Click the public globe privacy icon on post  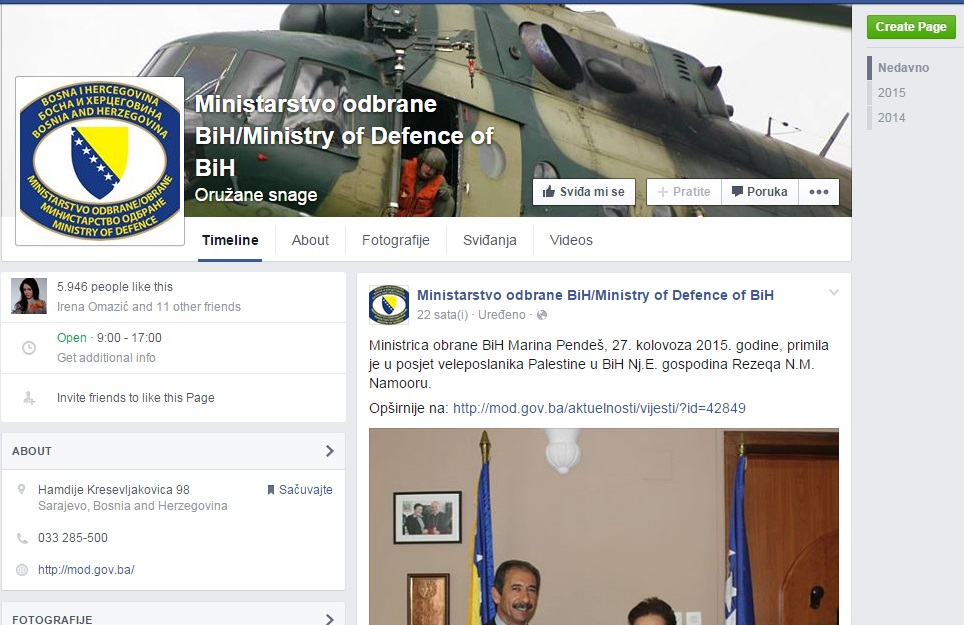pos(542,315)
